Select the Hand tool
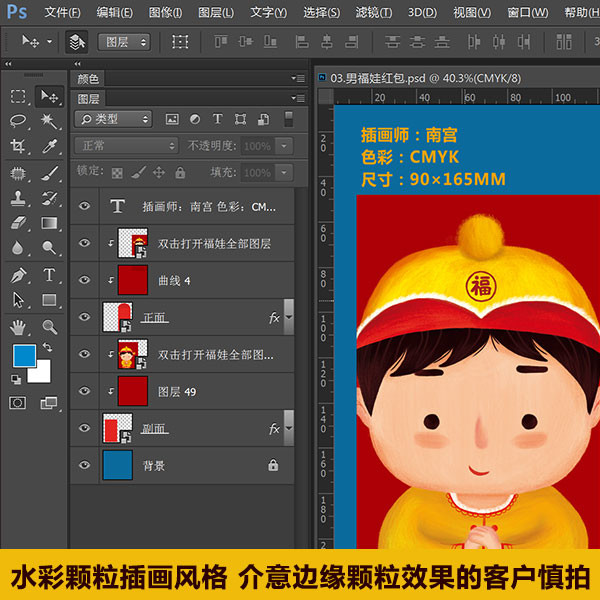This screenshot has width=600, height=600. click(x=18, y=328)
